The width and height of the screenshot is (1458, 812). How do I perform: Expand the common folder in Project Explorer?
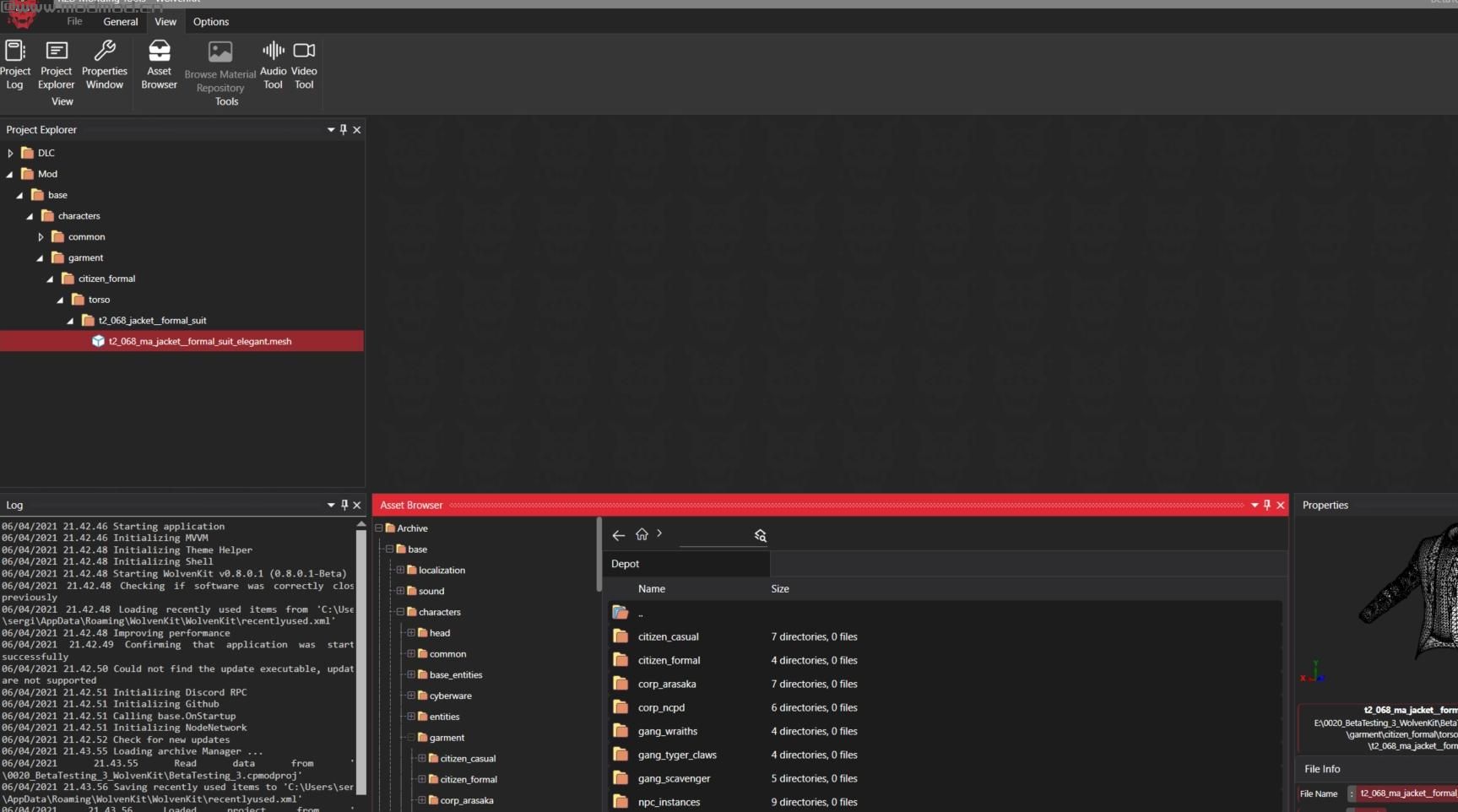(x=41, y=237)
